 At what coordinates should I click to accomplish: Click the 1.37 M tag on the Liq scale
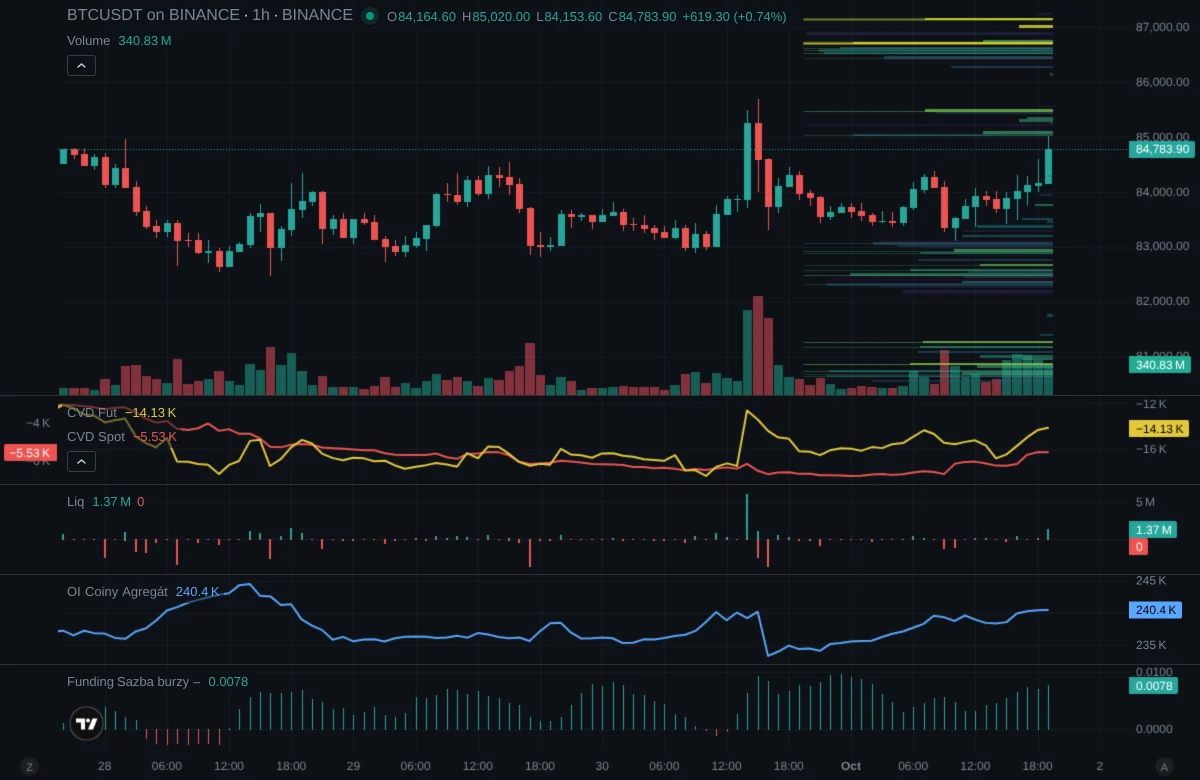click(x=1154, y=530)
